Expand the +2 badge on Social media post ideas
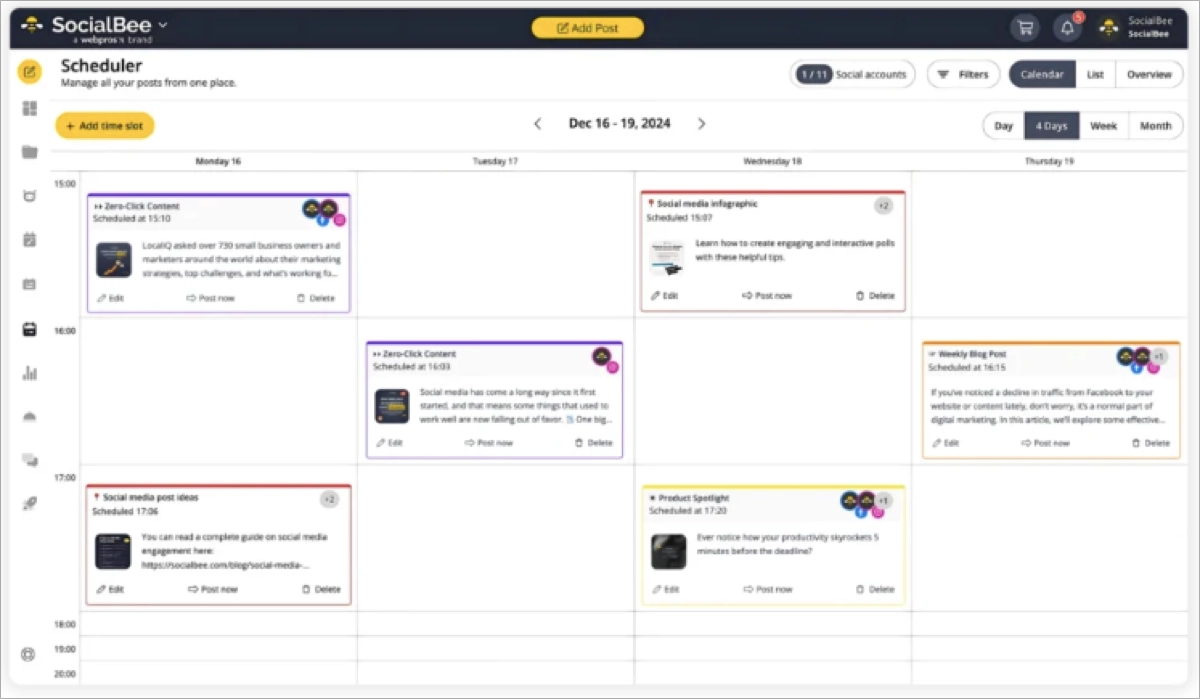This screenshot has height=699, width=1200. (x=329, y=499)
